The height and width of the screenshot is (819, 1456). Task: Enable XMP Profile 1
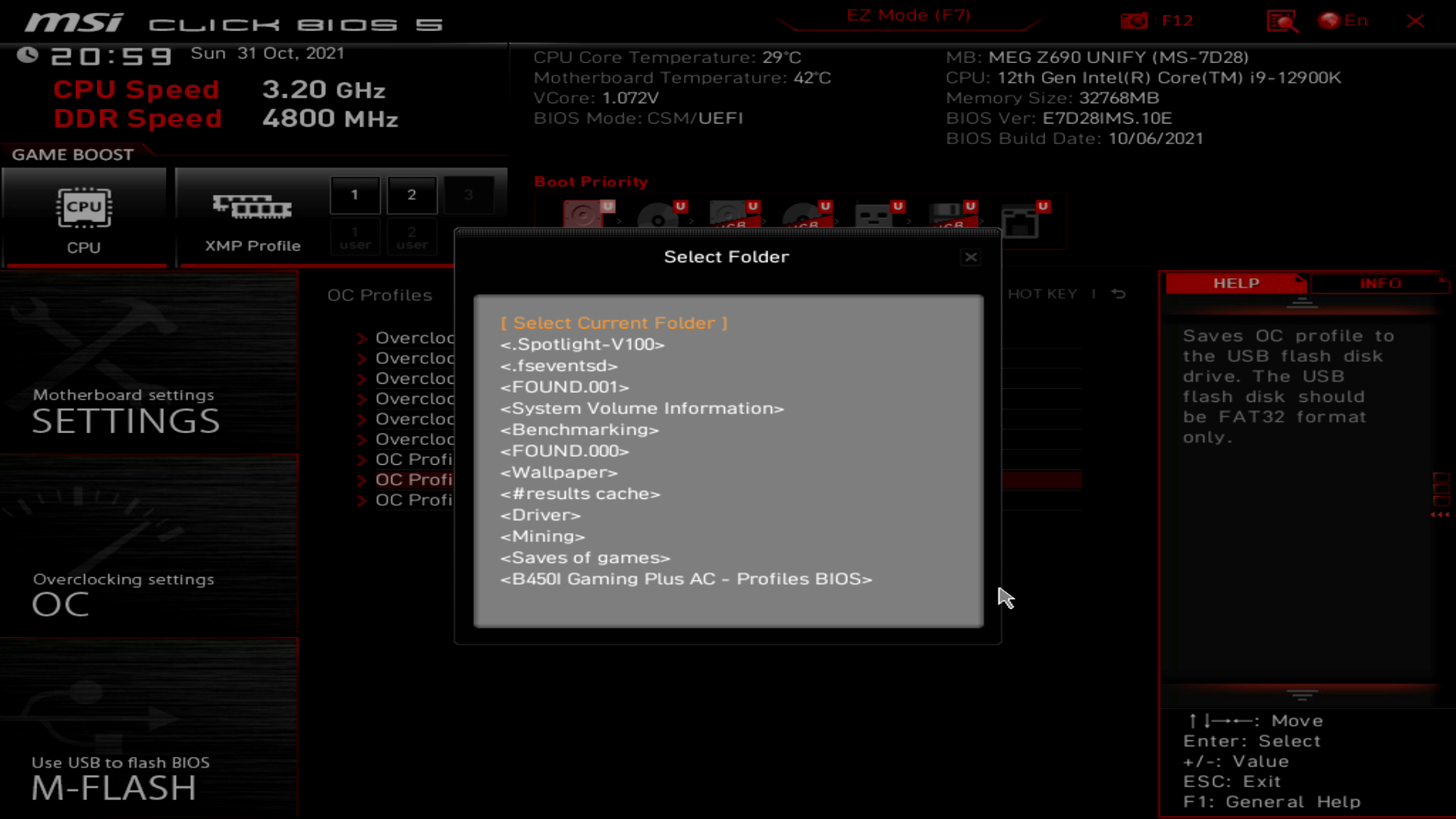[x=354, y=194]
